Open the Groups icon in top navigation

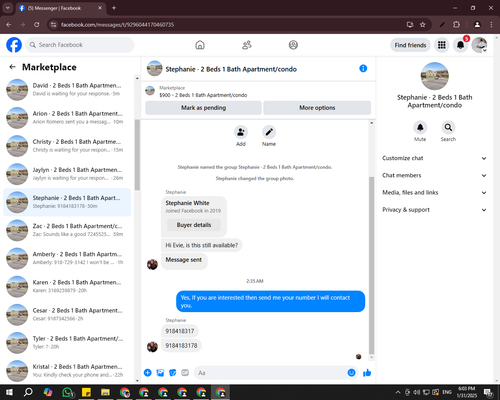[293, 45]
